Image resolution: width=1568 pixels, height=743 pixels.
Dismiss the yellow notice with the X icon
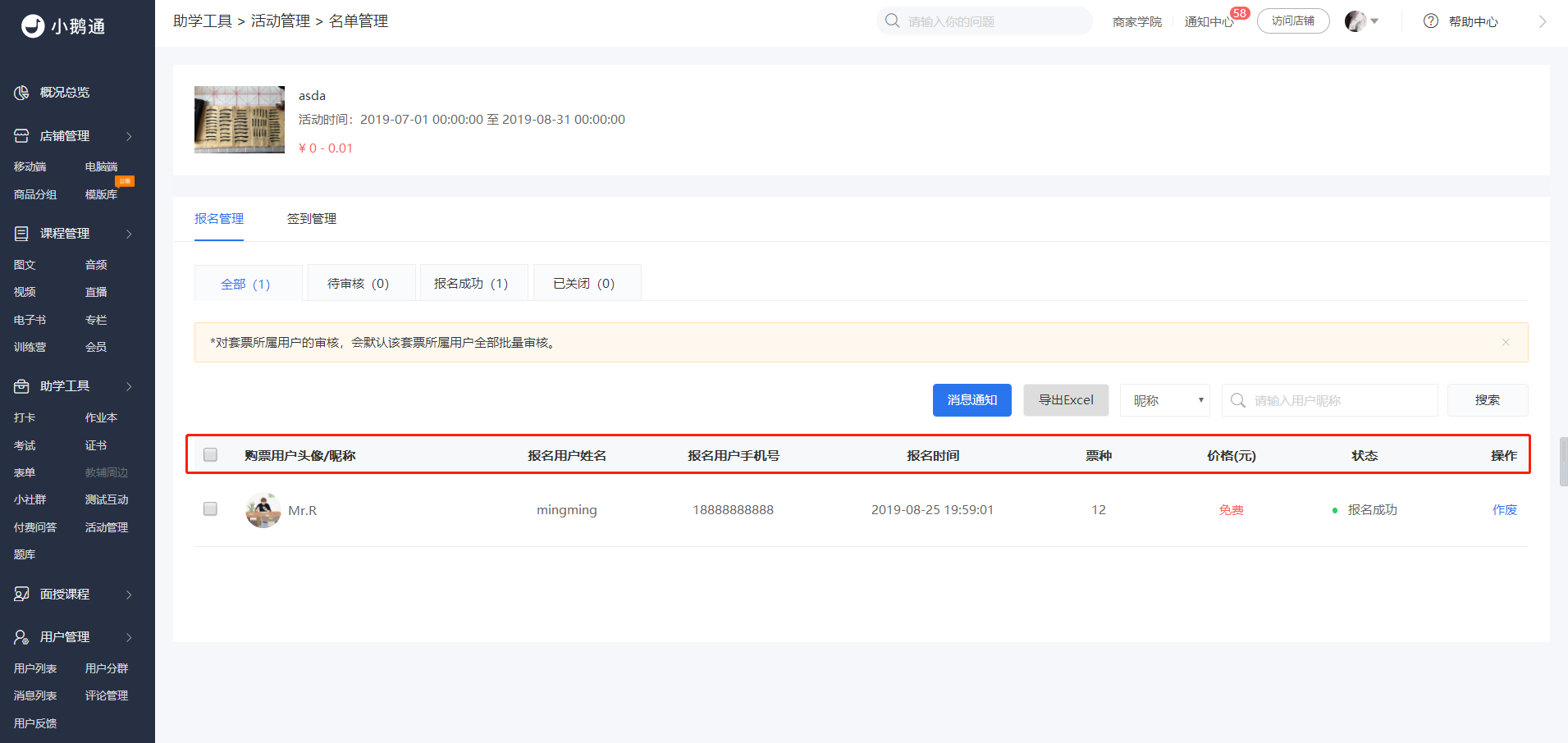1506,342
